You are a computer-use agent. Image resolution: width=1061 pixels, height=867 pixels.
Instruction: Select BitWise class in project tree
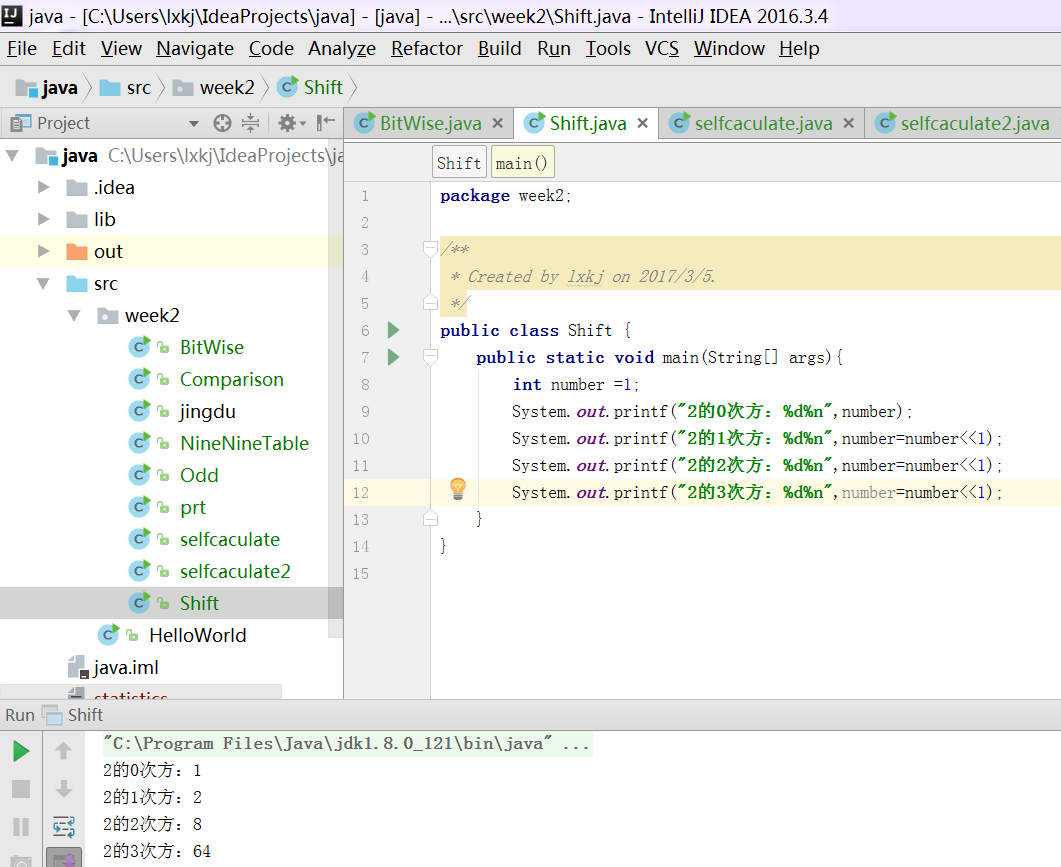[212, 347]
